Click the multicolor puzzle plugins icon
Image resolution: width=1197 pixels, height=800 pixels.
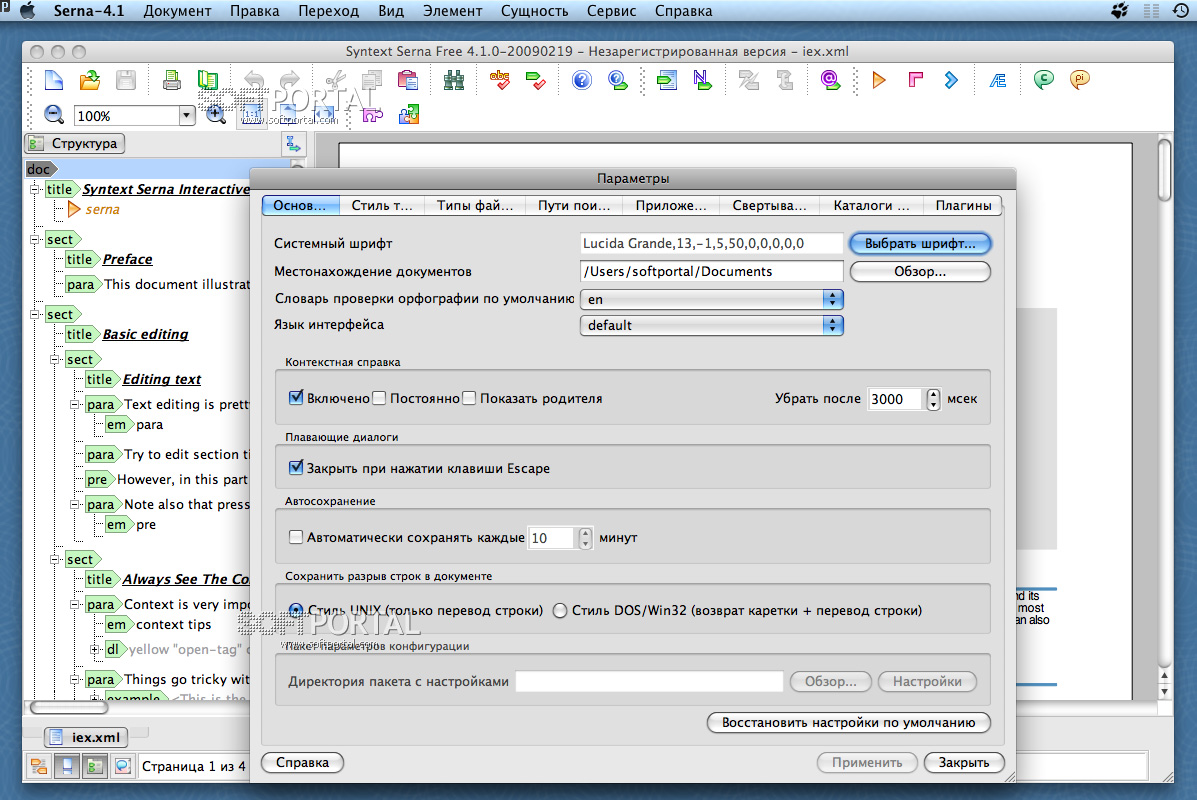pyautogui.click(x=409, y=115)
